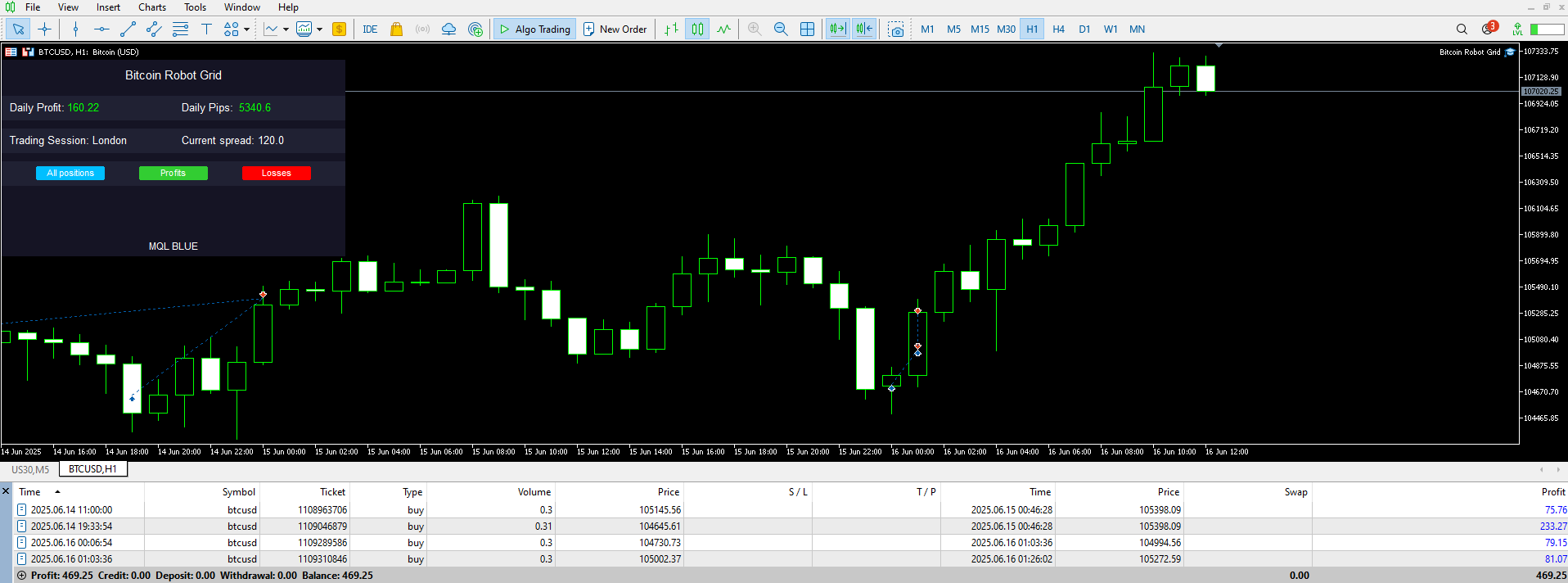
Task: Activate the crosshair tool
Action: coord(44,29)
